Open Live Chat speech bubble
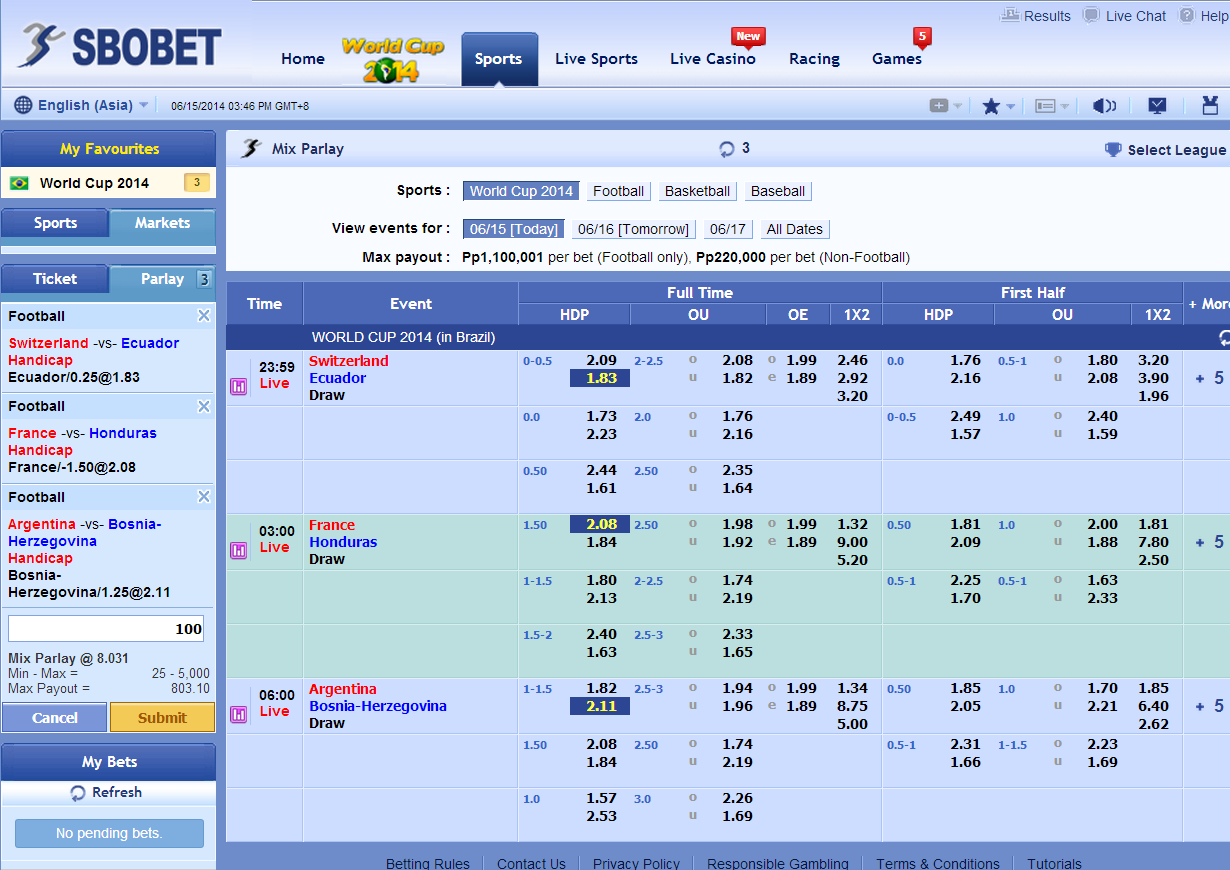This screenshot has width=1230, height=870. pos(1092,15)
